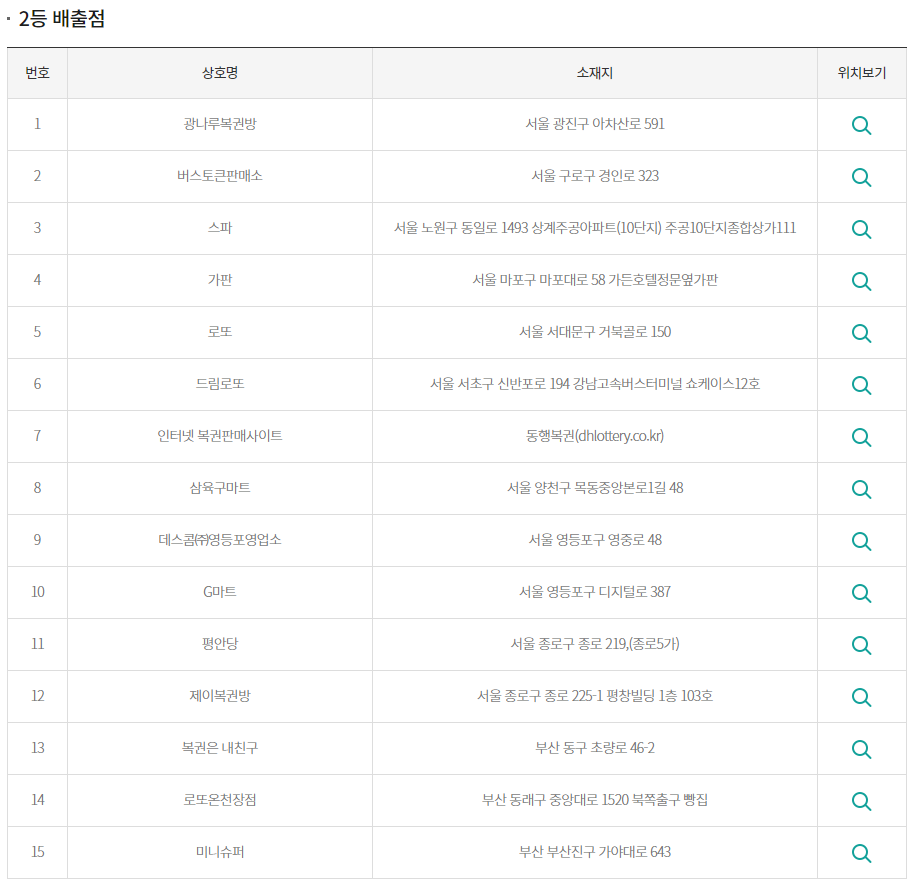Click row number 10 cell

[x=37, y=592]
